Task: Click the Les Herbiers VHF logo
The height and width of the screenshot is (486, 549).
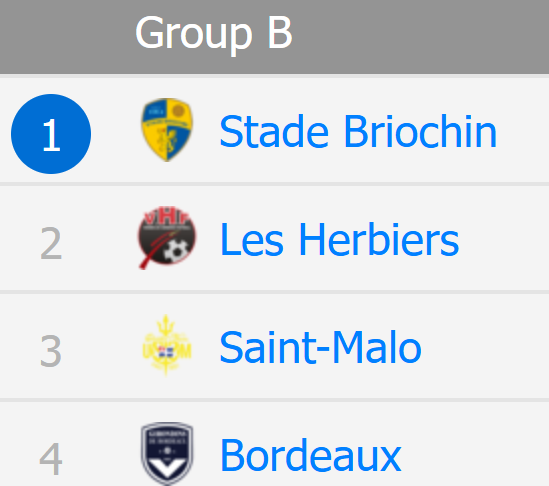Action: (167, 238)
